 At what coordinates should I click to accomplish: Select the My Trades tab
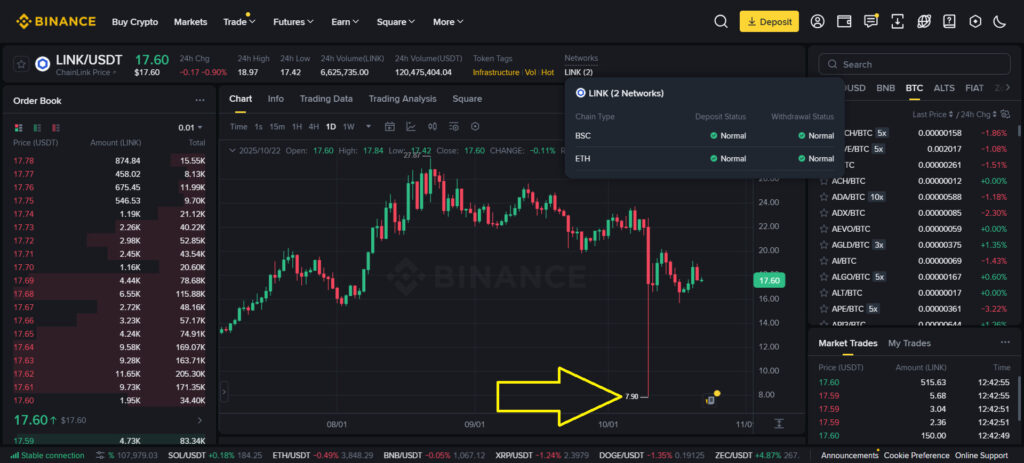tap(909, 343)
